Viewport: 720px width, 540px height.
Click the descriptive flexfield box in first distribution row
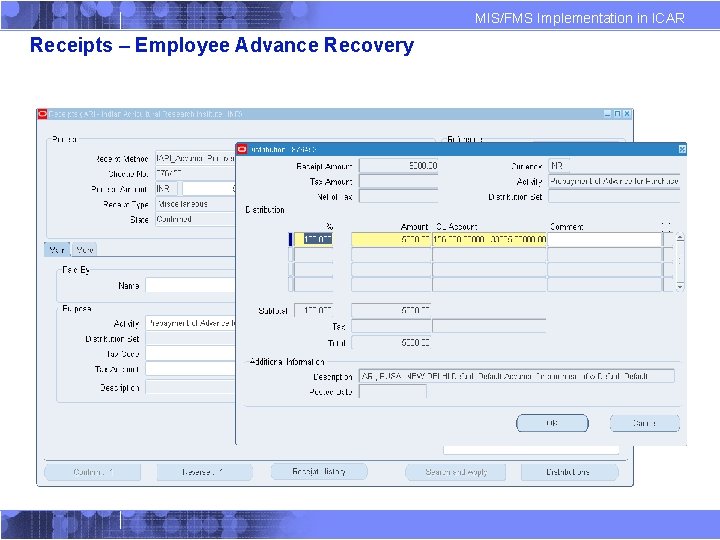(668, 239)
